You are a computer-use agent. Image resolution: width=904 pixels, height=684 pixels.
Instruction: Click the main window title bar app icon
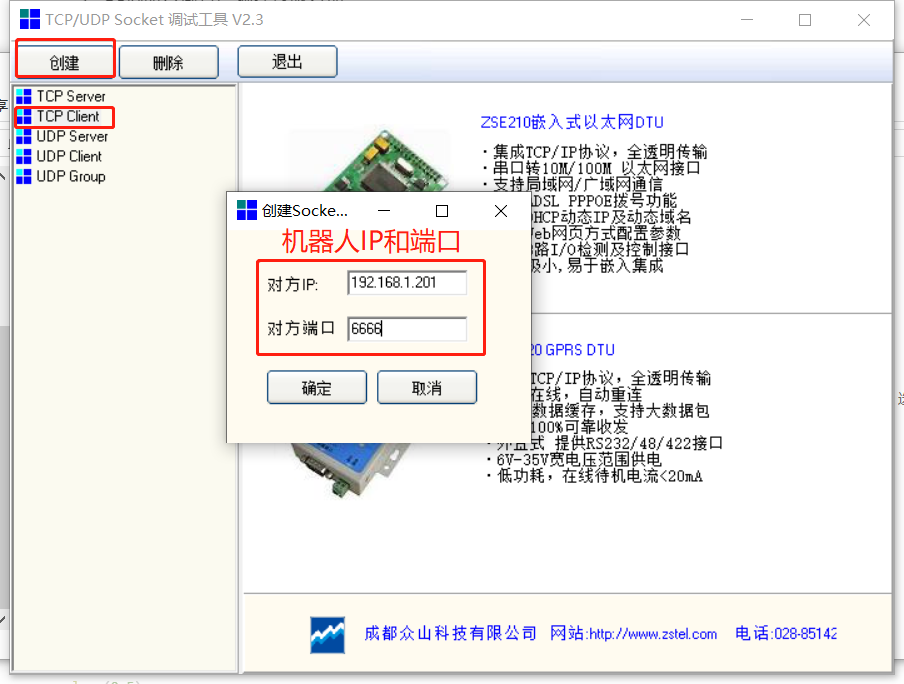(x=30, y=19)
